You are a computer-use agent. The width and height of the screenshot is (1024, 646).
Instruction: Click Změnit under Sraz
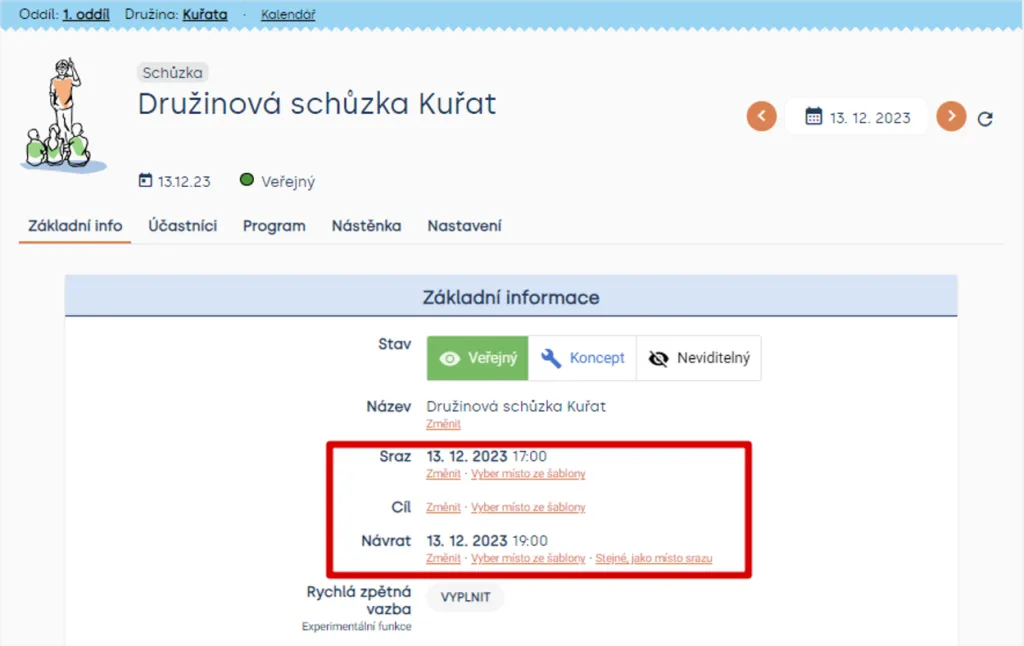point(443,474)
